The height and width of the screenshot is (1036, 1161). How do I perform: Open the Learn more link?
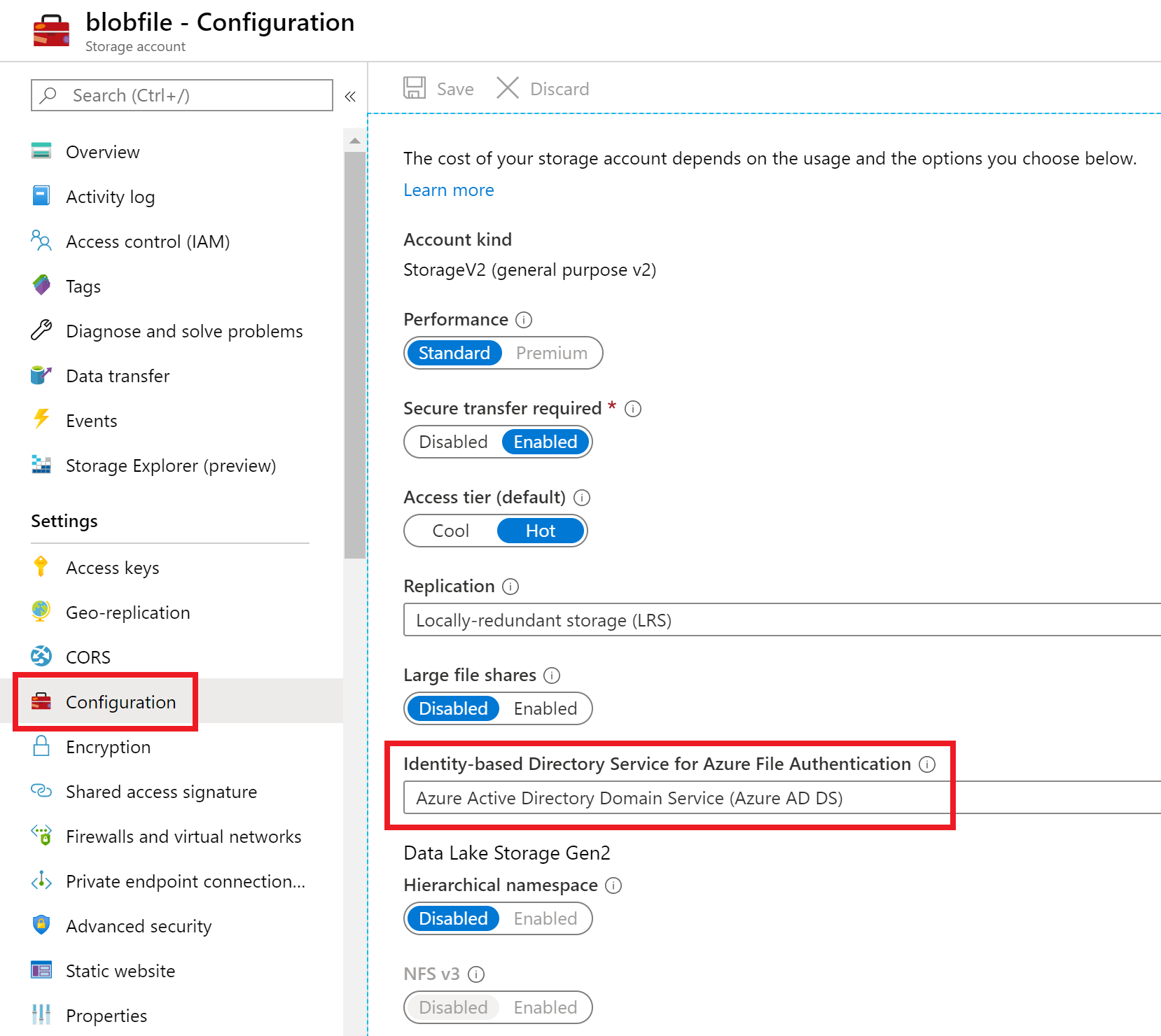(449, 190)
